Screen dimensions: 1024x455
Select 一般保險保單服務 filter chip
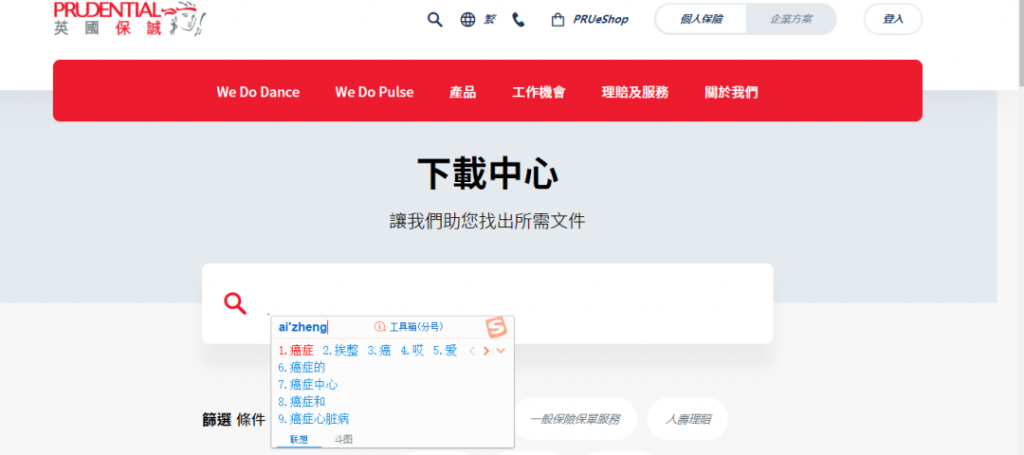pos(575,419)
